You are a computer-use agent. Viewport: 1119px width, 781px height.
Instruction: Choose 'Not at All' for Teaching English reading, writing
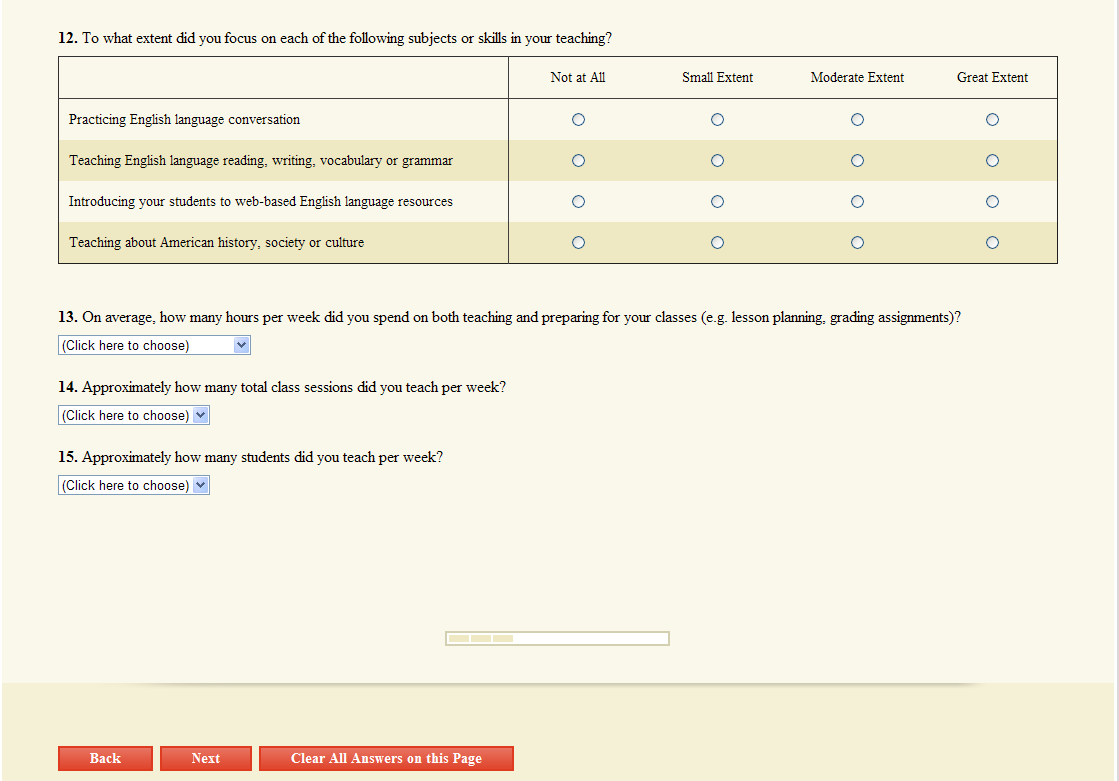(x=578, y=161)
